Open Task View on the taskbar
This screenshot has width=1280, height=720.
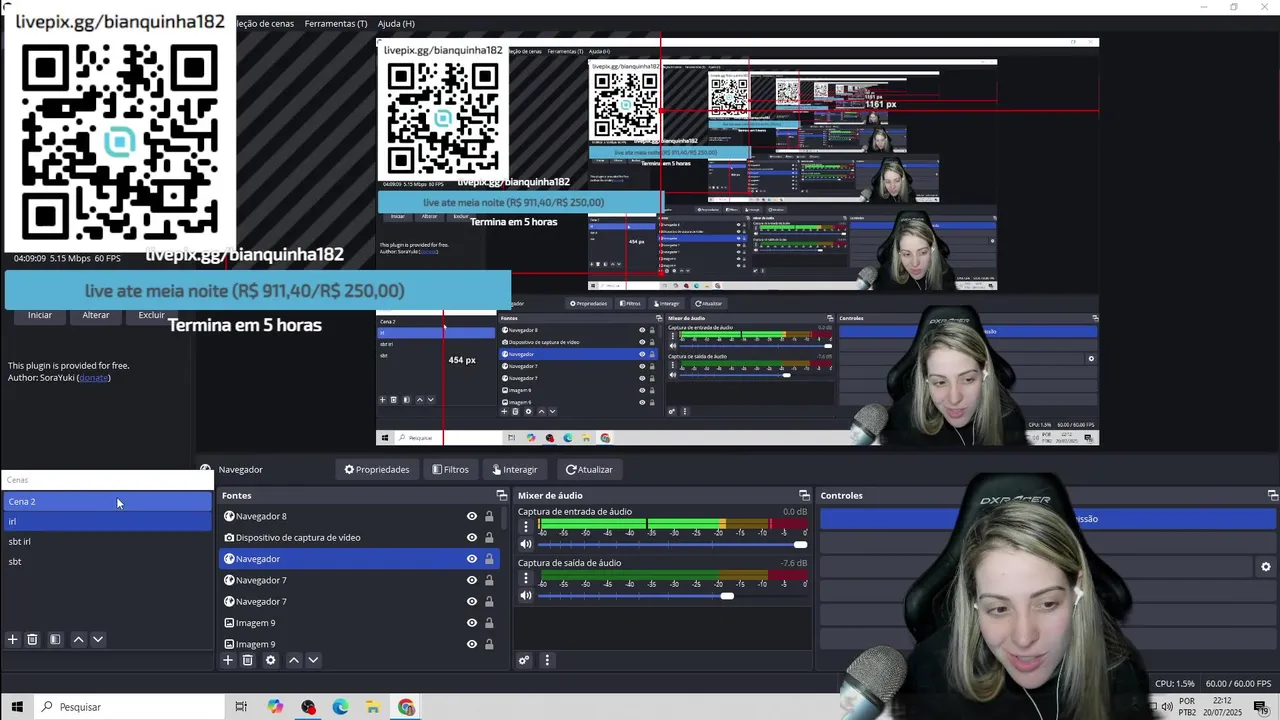241,707
